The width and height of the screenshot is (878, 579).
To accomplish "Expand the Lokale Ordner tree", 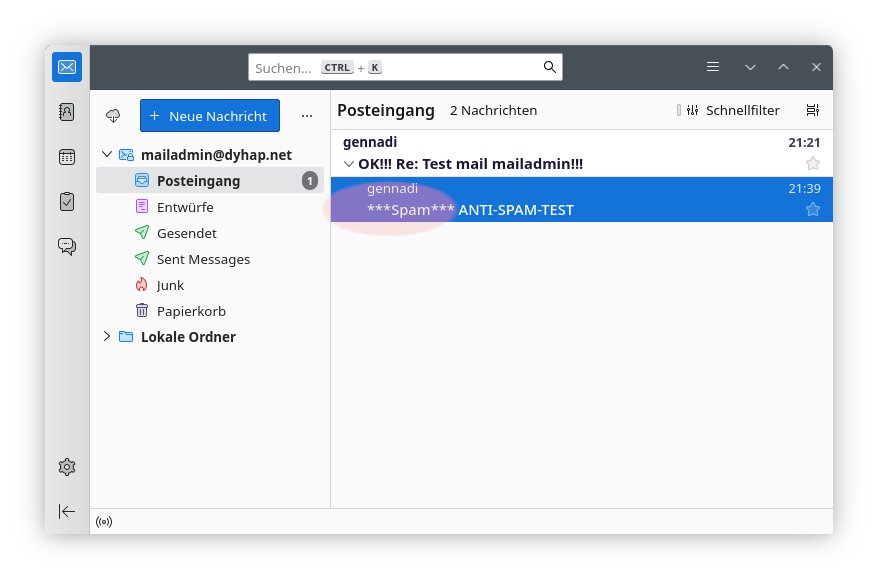I will pyautogui.click(x=107, y=337).
